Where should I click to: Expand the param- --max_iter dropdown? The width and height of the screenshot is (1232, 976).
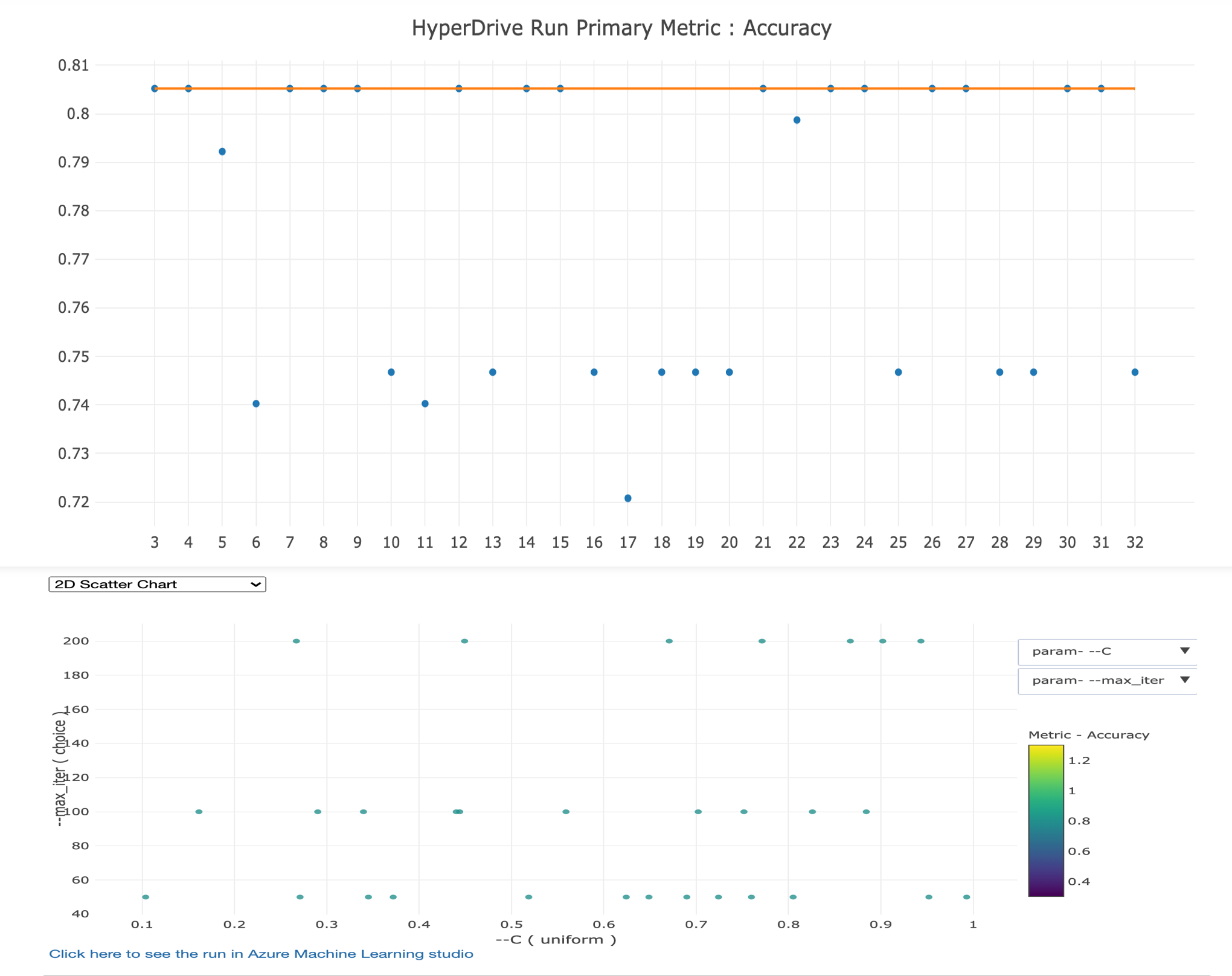click(1107, 680)
